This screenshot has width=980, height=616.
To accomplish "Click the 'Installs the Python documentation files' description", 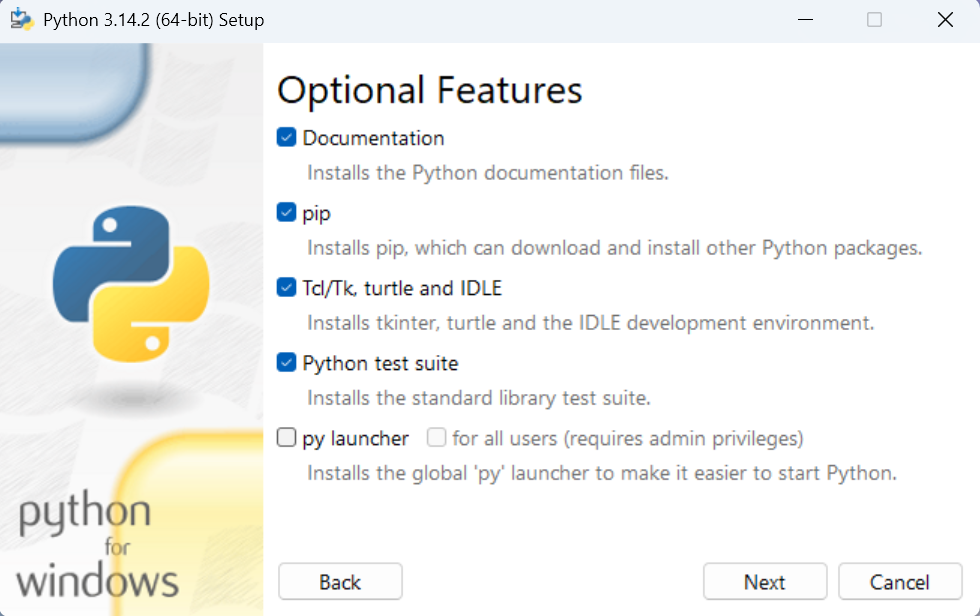I will pyautogui.click(x=487, y=173).
